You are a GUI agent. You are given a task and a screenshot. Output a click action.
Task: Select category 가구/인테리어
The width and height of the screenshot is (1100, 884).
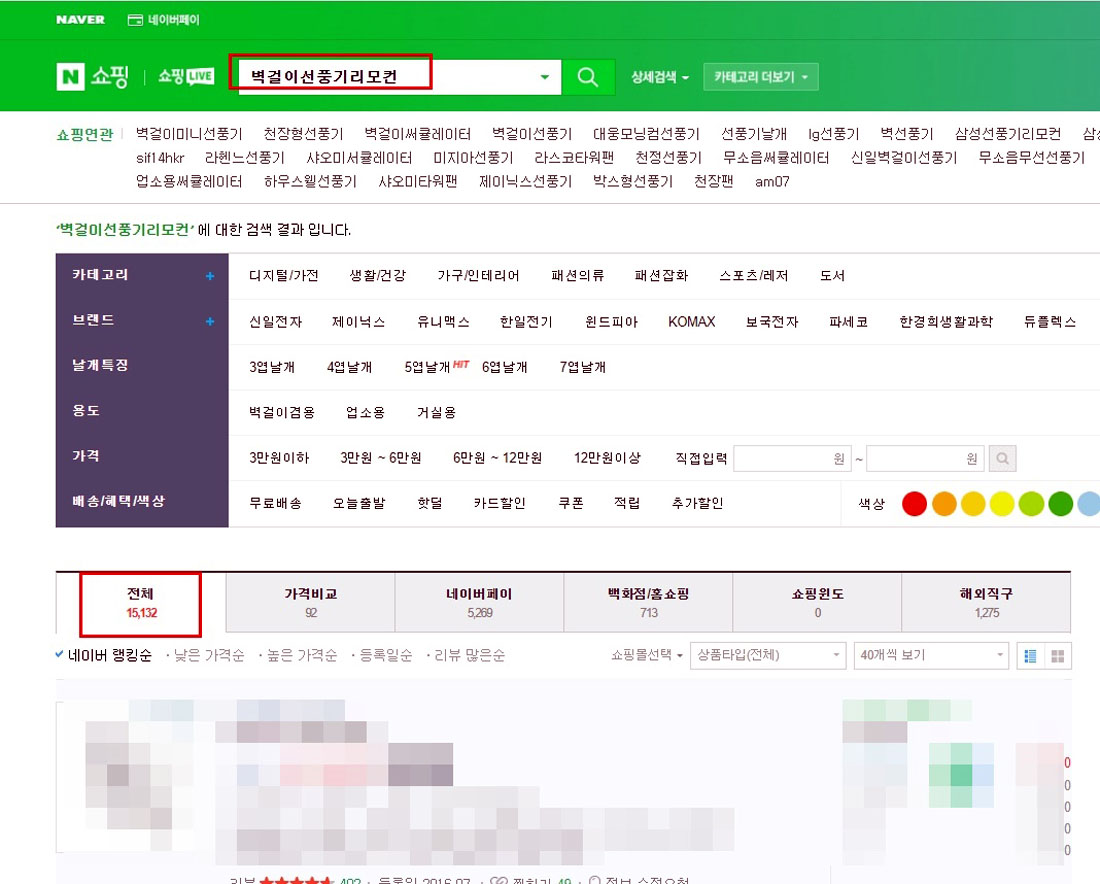click(478, 276)
